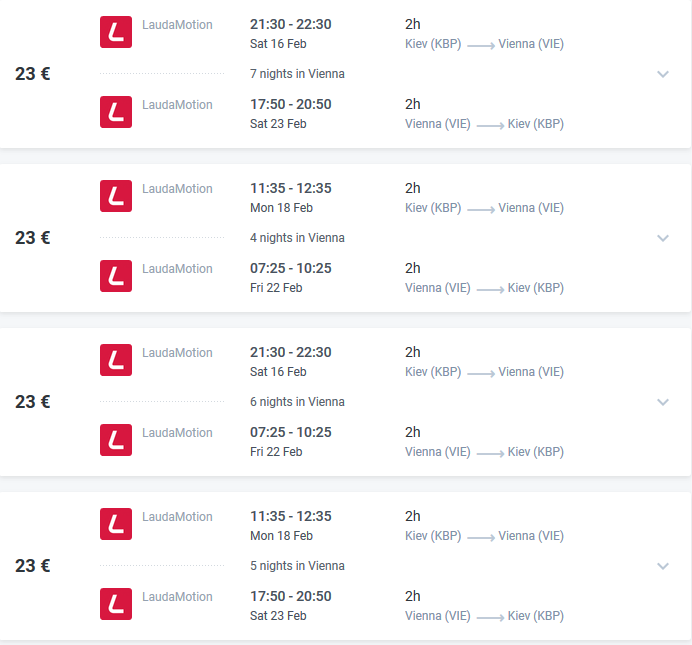Click LaudaMotion logo for outbound flight in 6-night trip
The image size is (692, 645).
click(x=116, y=360)
